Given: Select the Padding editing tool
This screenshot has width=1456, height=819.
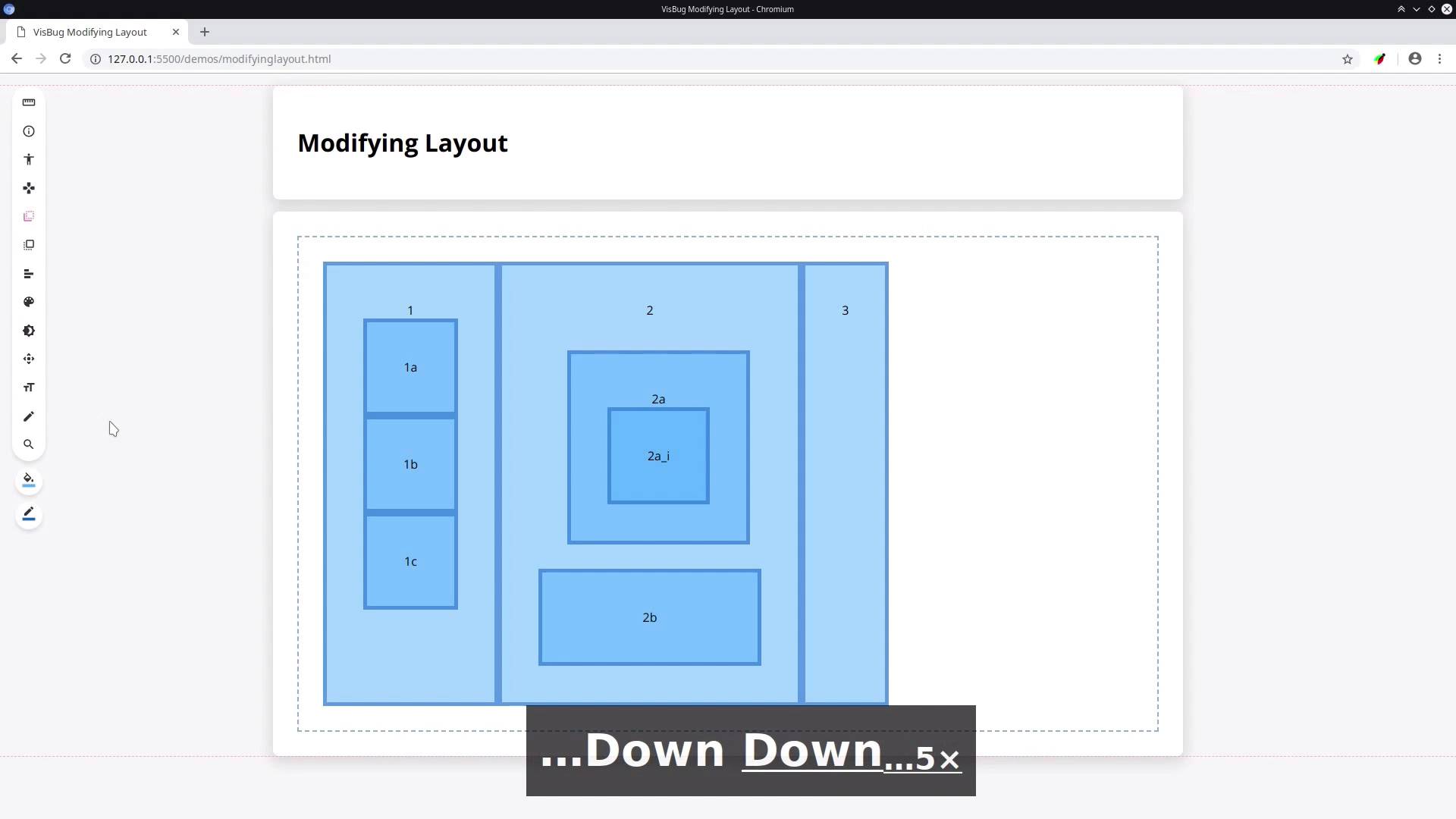Looking at the screenshot, I should tap(29, 245).
